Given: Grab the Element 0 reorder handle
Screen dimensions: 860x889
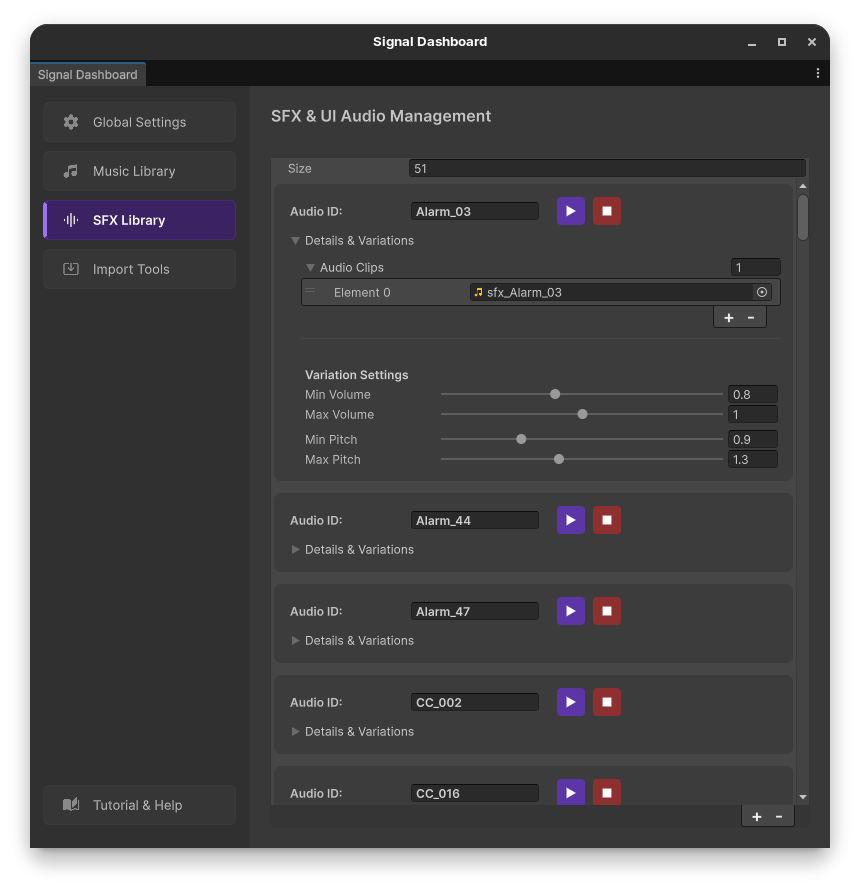Looking at the screenshot, I should coord(310,290).
